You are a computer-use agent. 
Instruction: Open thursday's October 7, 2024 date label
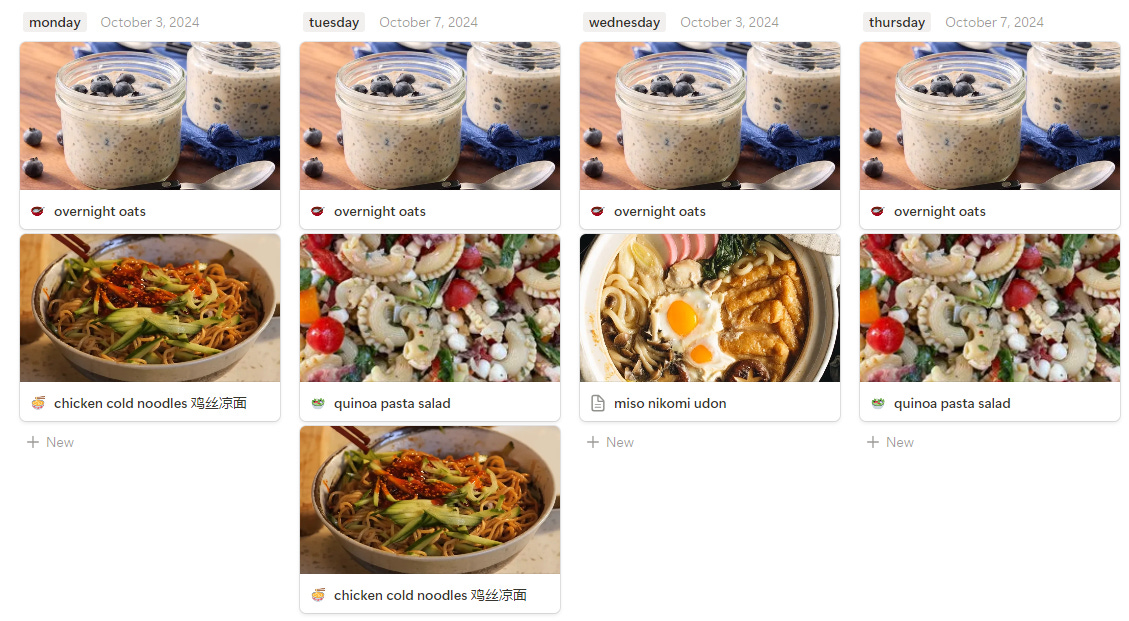tap(994, 22)
